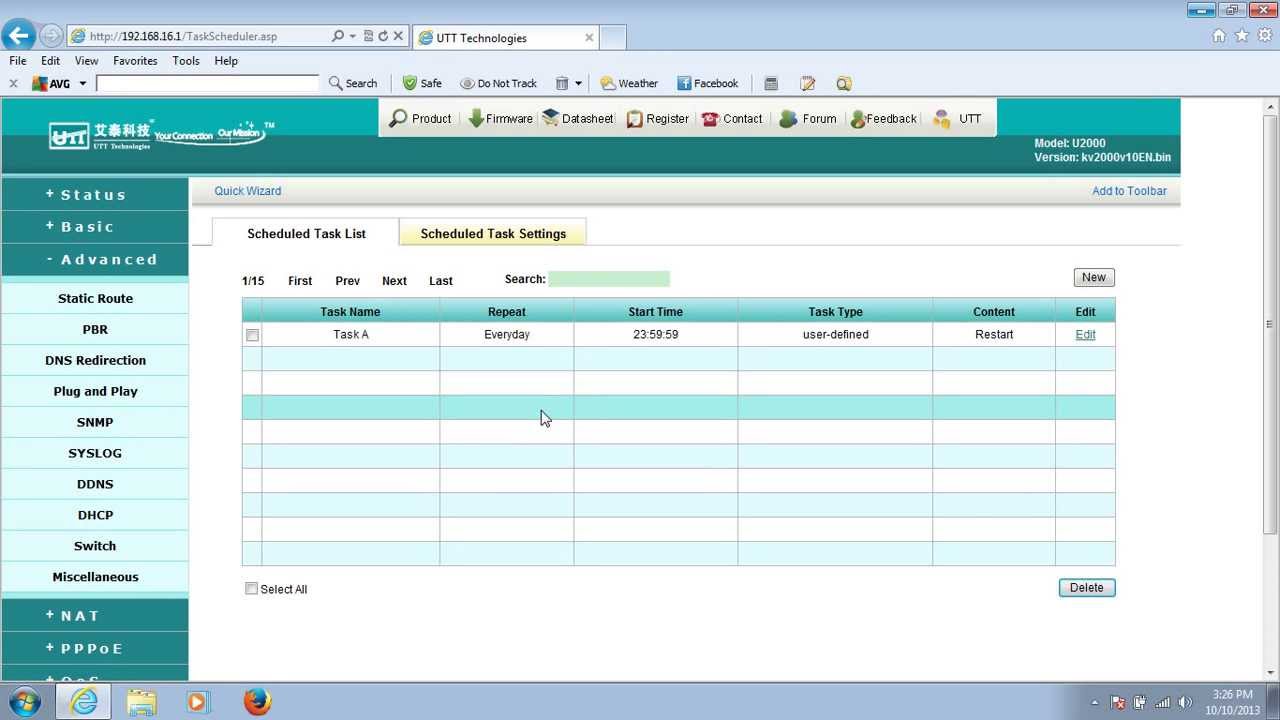Screen dimensions: 1280x720
Task: Open the Favorites menu
Action: [135, 61]
